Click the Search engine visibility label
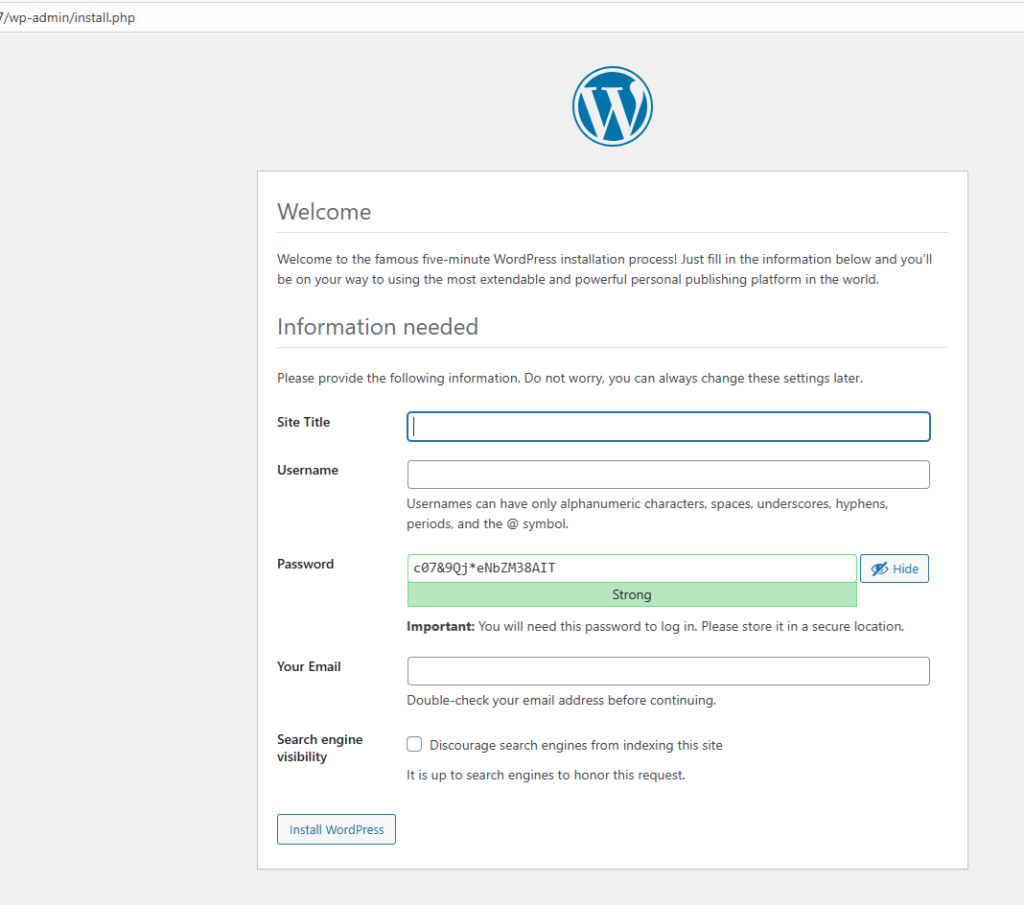Screen dimensions: 1024x905 [x=319, y=748]
